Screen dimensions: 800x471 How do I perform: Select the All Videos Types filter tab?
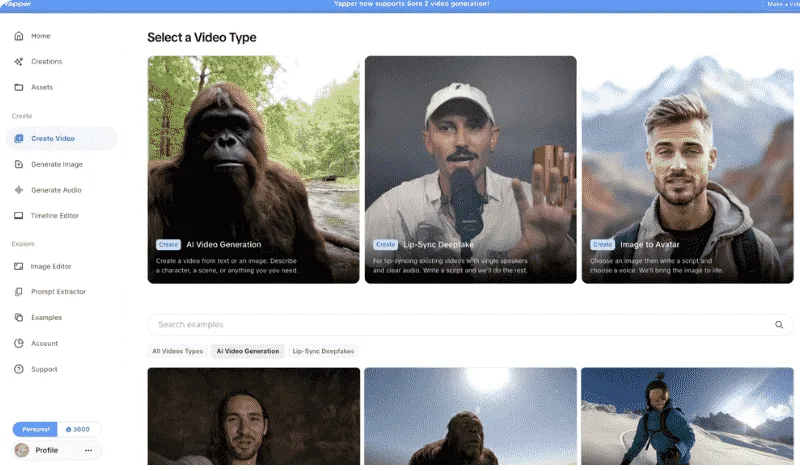(x=178, y=351)
